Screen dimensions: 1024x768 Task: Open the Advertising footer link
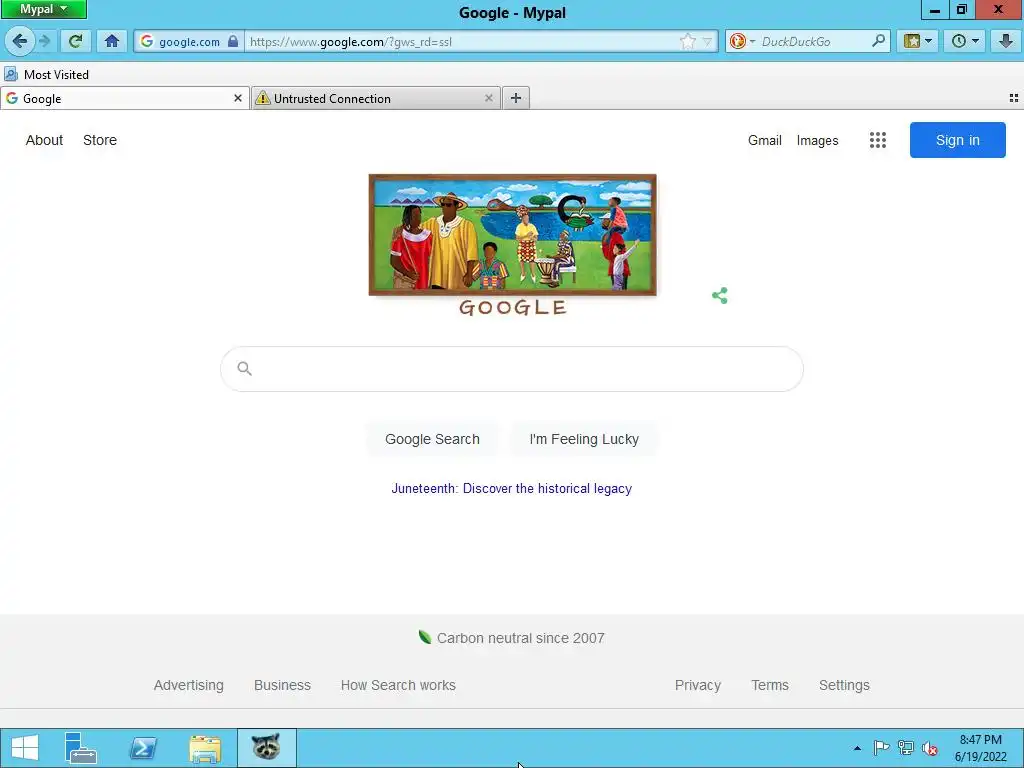point(189,685)
